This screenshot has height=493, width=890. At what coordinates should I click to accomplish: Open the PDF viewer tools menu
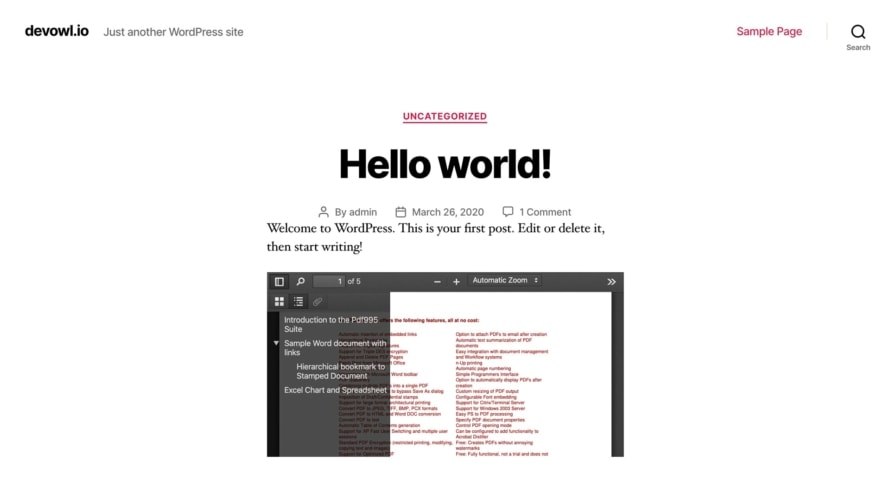[611, 282]
